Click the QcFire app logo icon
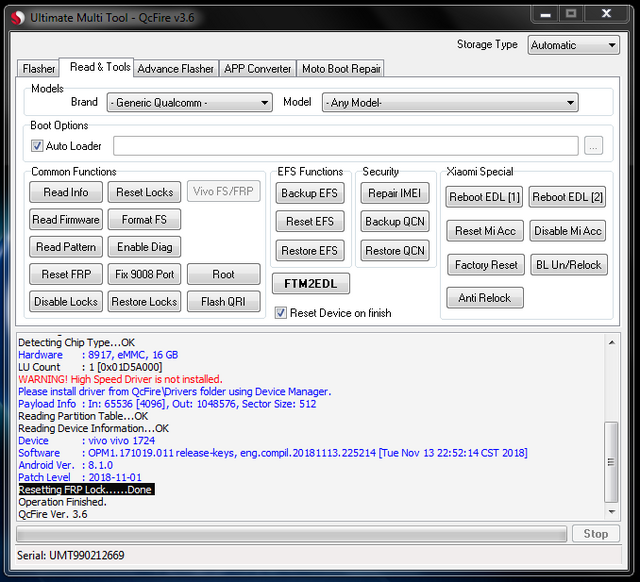This screenshot has height=582, width=640. (17, 18)
